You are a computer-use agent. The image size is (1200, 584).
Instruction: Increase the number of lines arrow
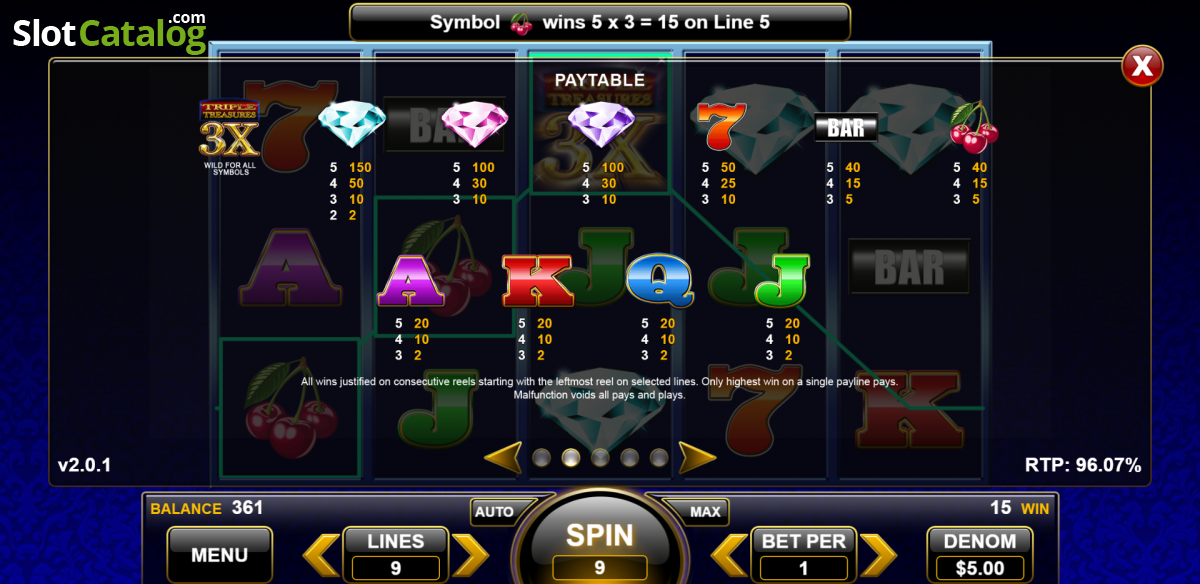[470, 555]
